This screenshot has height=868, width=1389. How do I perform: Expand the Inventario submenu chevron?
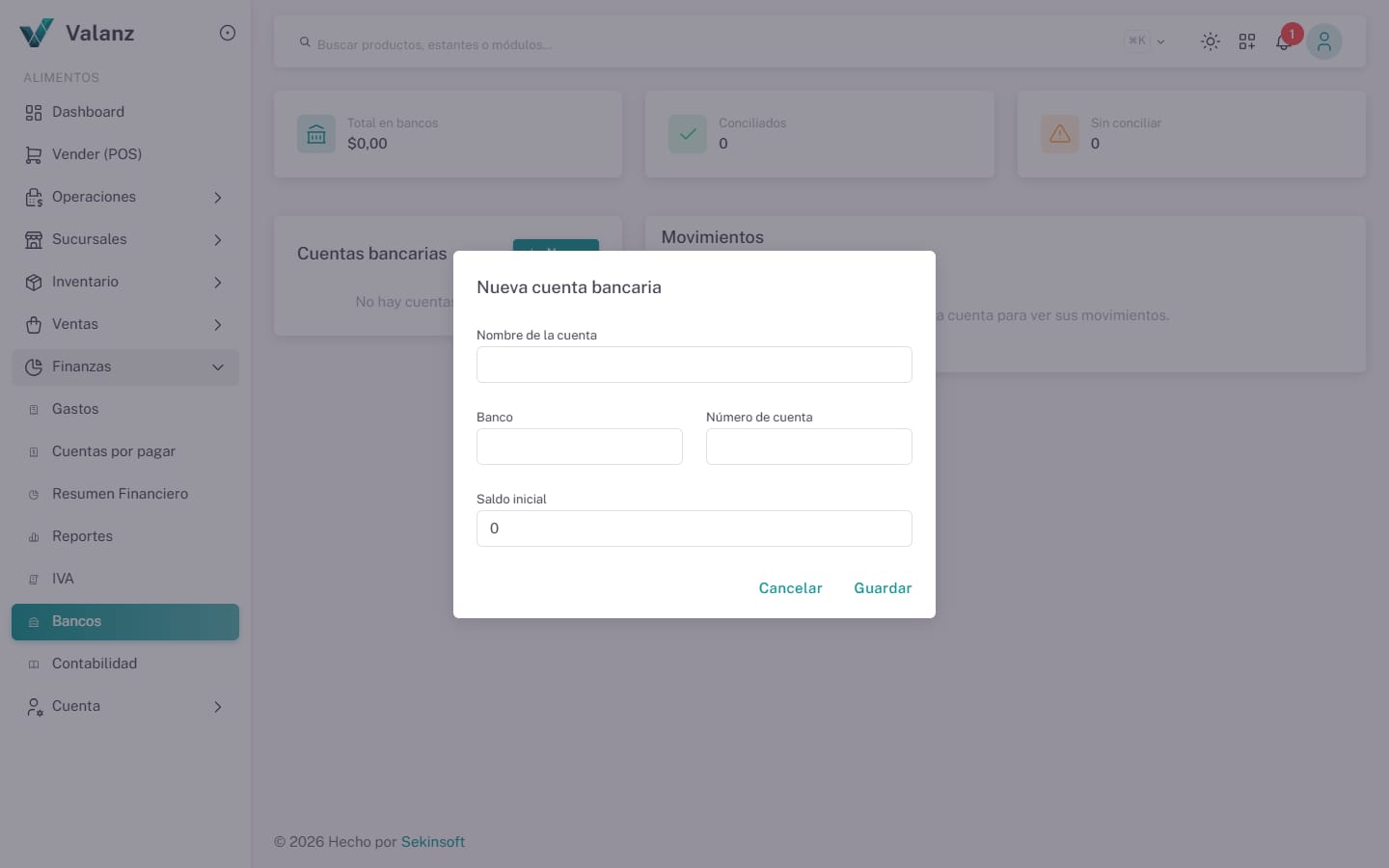218,283
